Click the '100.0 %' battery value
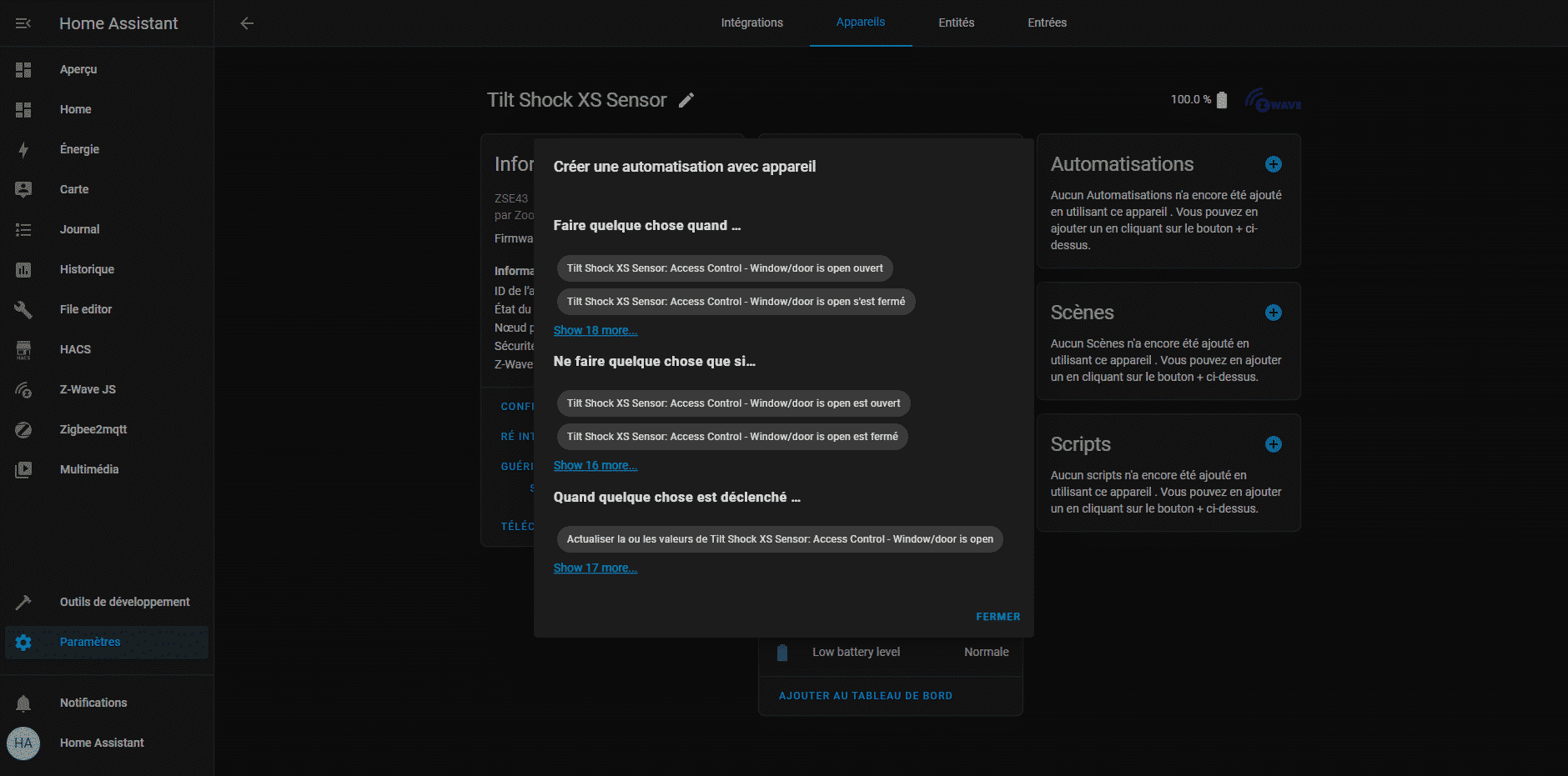This screenshot has height=776, width=1568. [x=1191, y=100]
